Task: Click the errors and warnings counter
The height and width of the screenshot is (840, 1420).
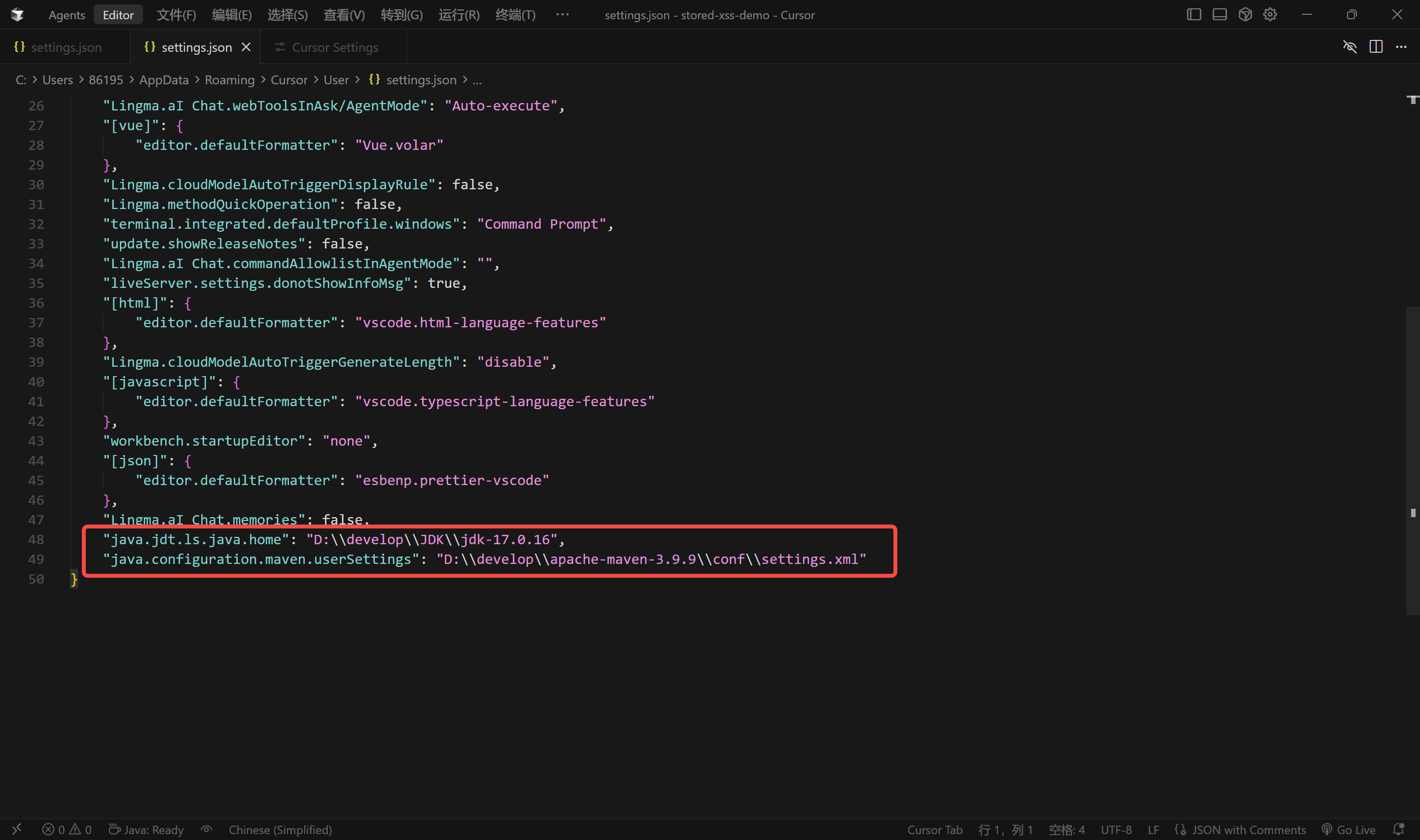Action: (67, 829)
